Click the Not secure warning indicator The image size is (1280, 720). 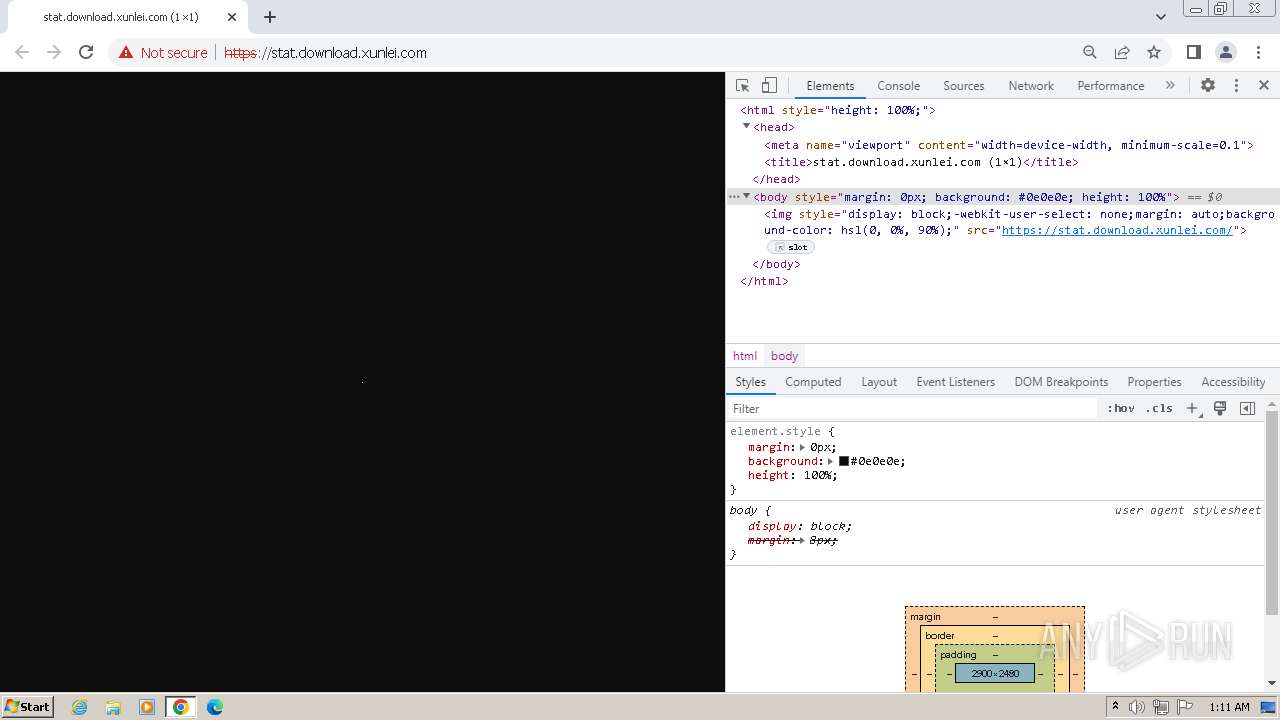coord(163,53)
